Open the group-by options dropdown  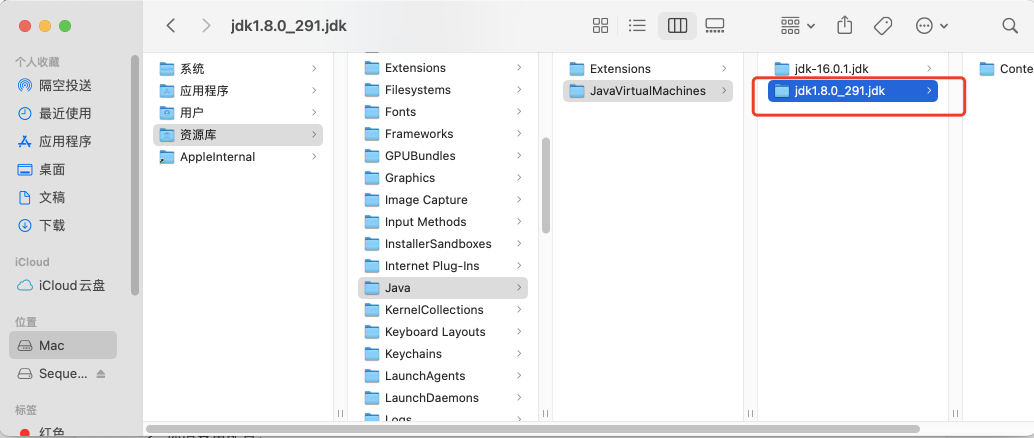click(797, 26)
